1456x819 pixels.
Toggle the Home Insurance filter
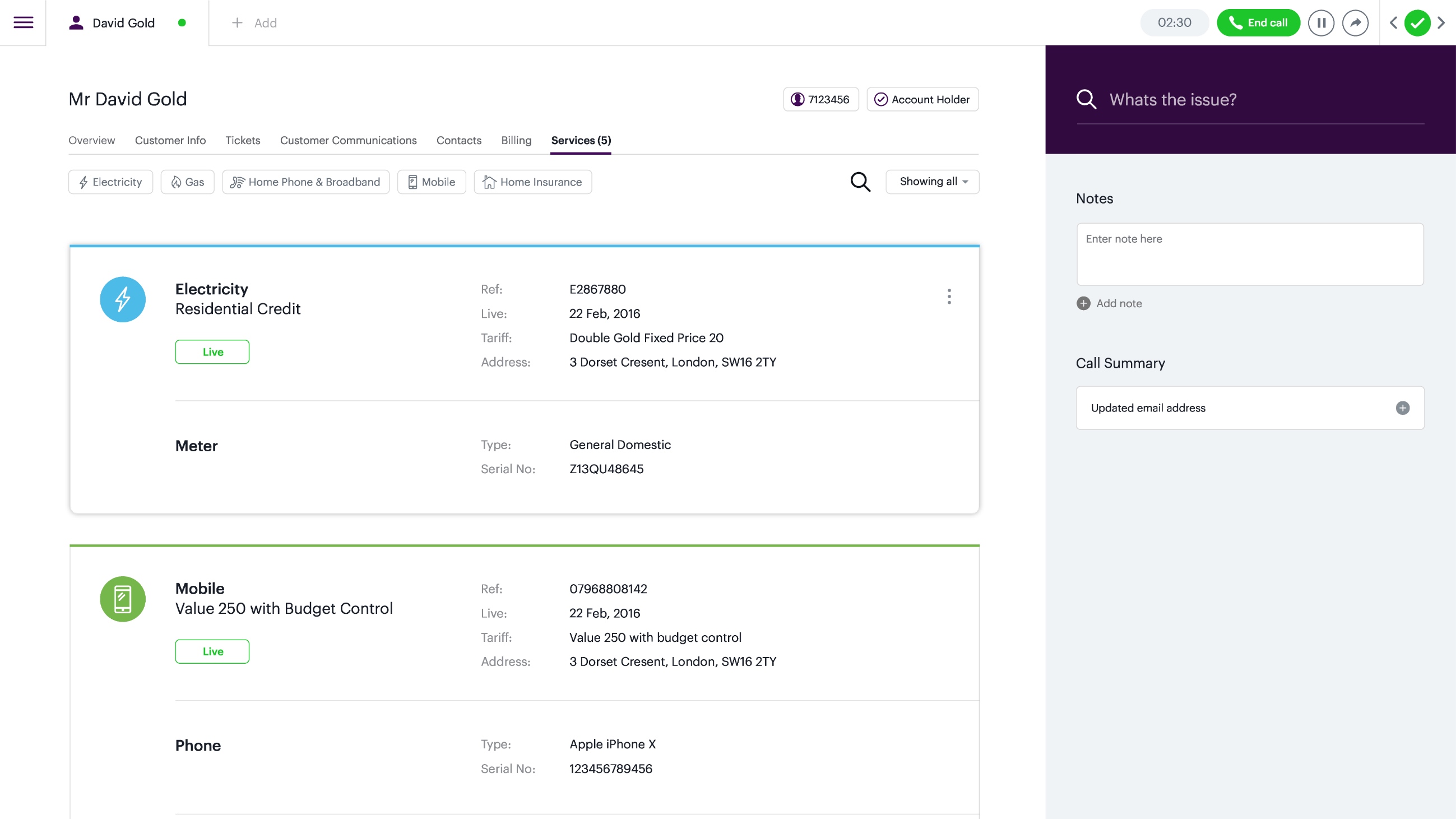(532, 182)
